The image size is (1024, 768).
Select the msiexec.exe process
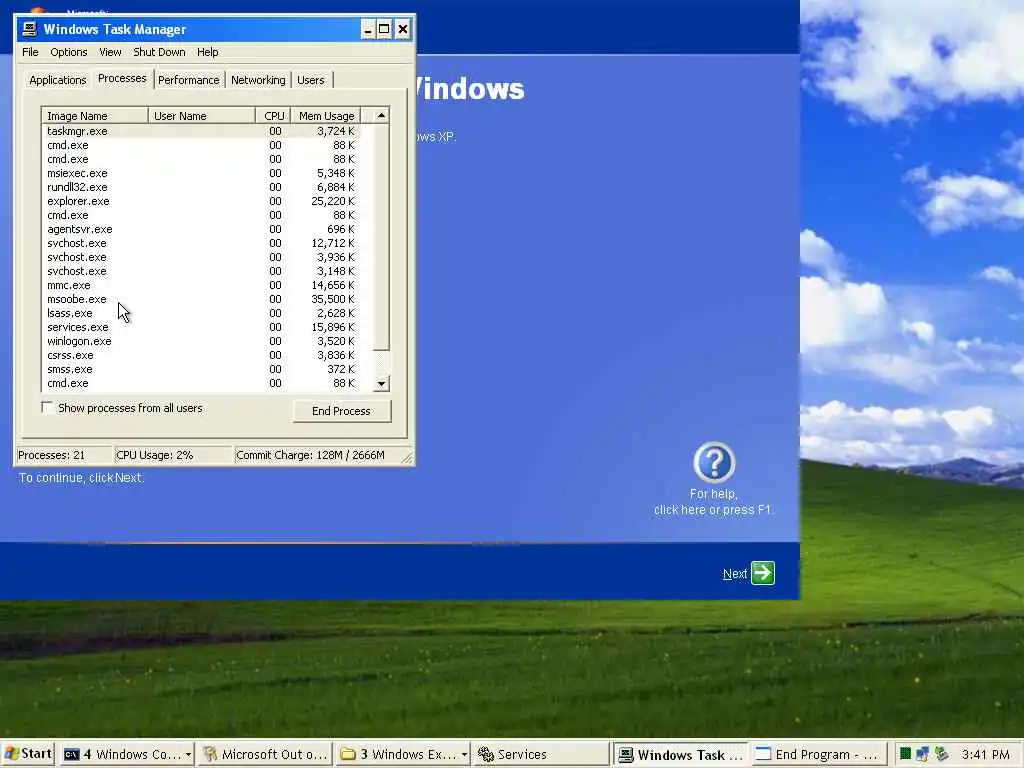tap(201, 173)
